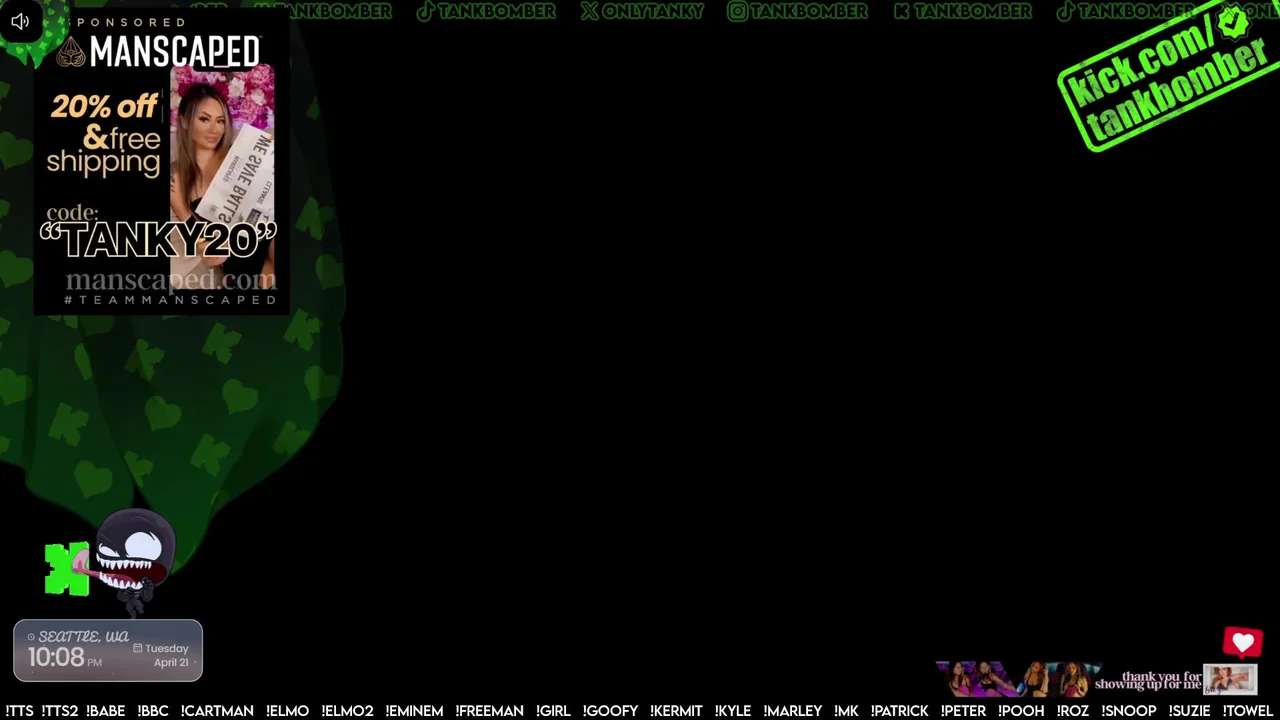Click the !TOWEL command

(1247, 711)
